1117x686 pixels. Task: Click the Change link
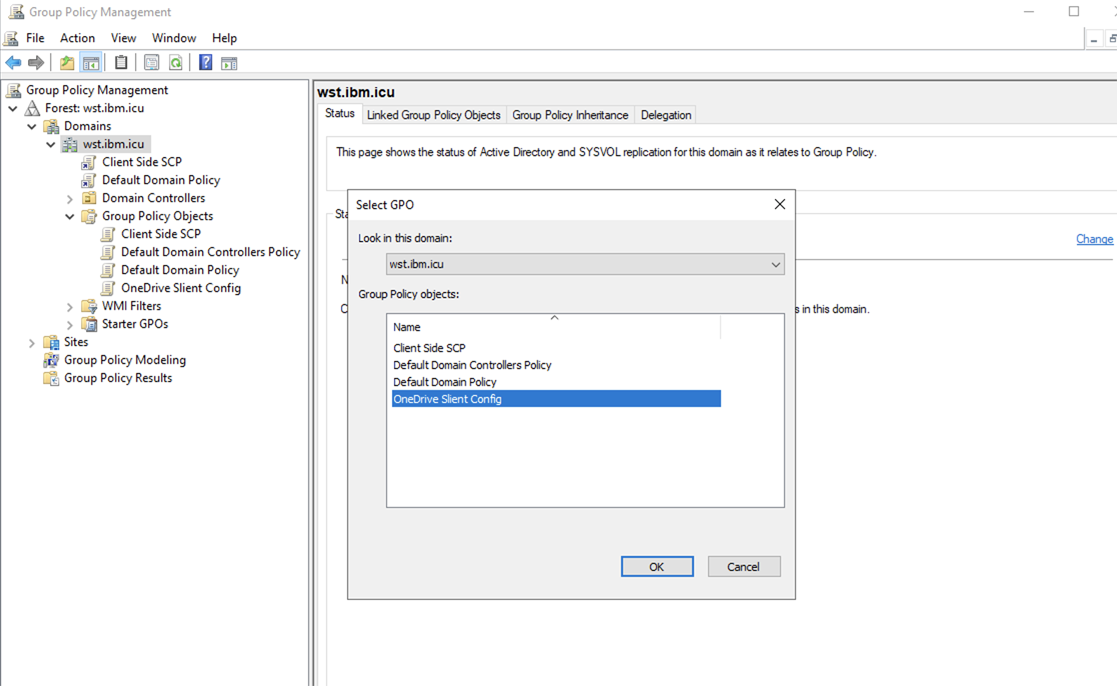(x=1094, y=239)
